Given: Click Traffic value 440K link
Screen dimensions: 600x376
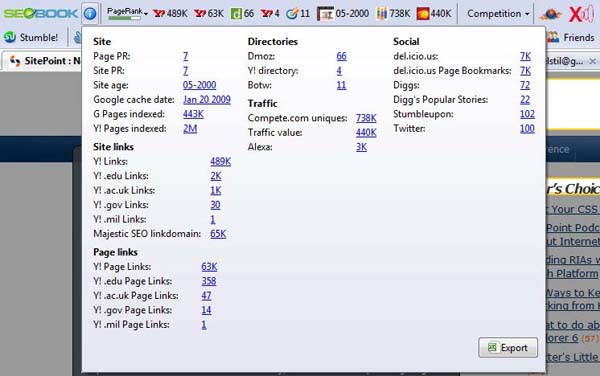Looking at the screenshot, I should pyautogui.click(x=366, y=133).
